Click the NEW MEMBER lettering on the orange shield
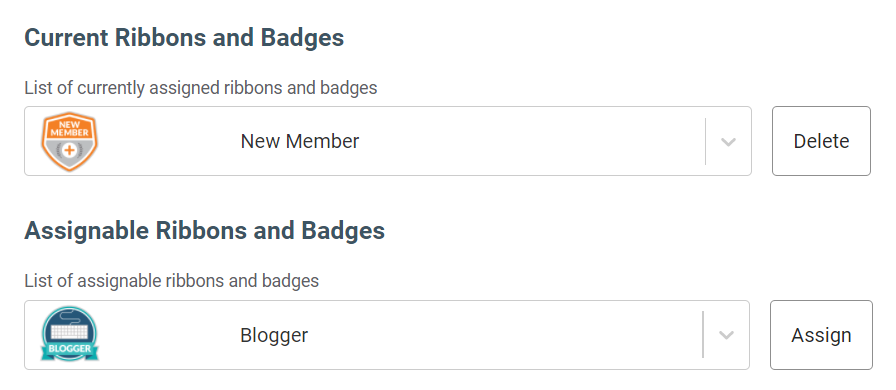Viewport: 896px width, 390px height. click(x=69, y=128)
